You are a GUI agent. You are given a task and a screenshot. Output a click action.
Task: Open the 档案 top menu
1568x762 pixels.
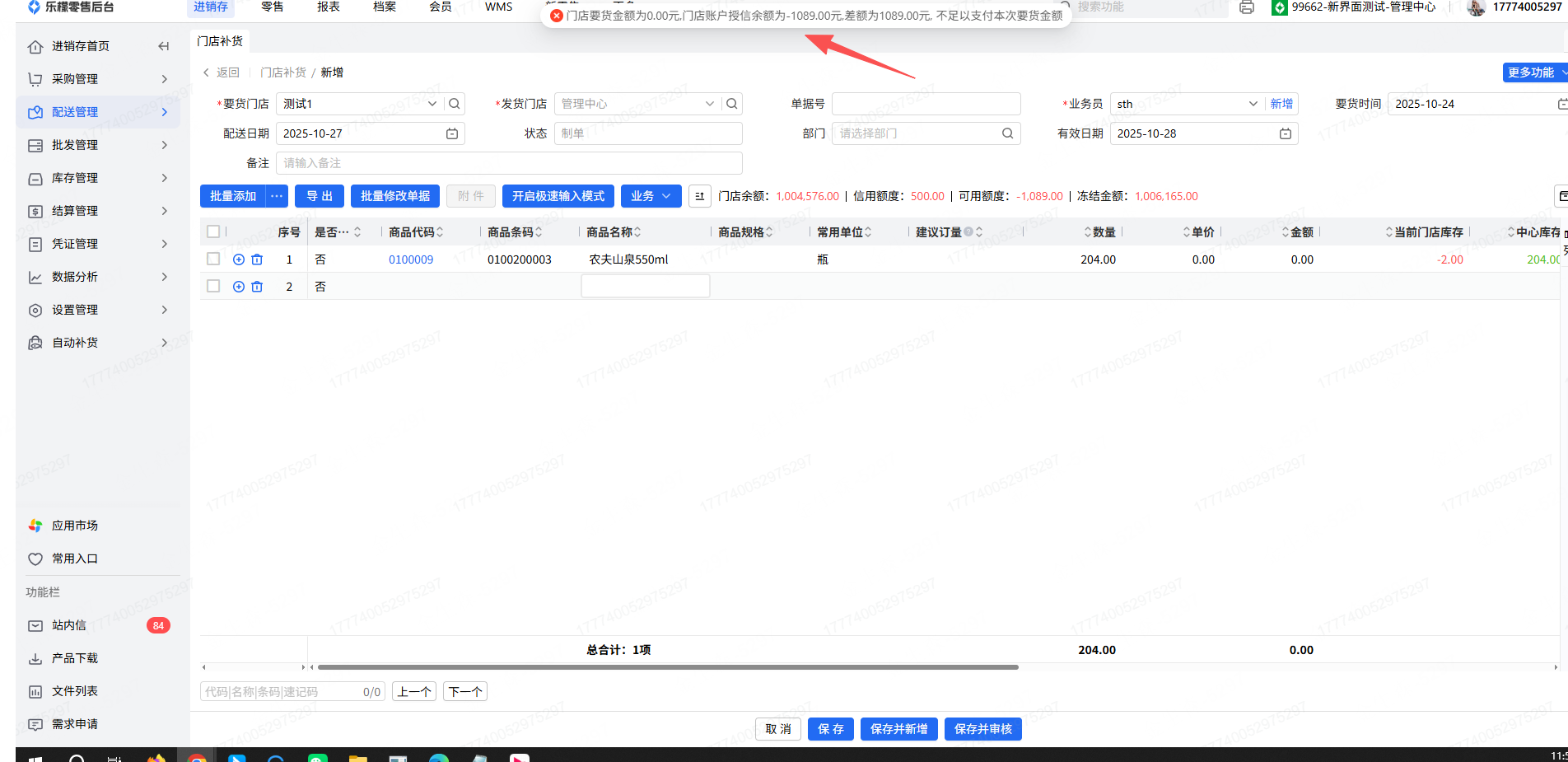point(385,7)
